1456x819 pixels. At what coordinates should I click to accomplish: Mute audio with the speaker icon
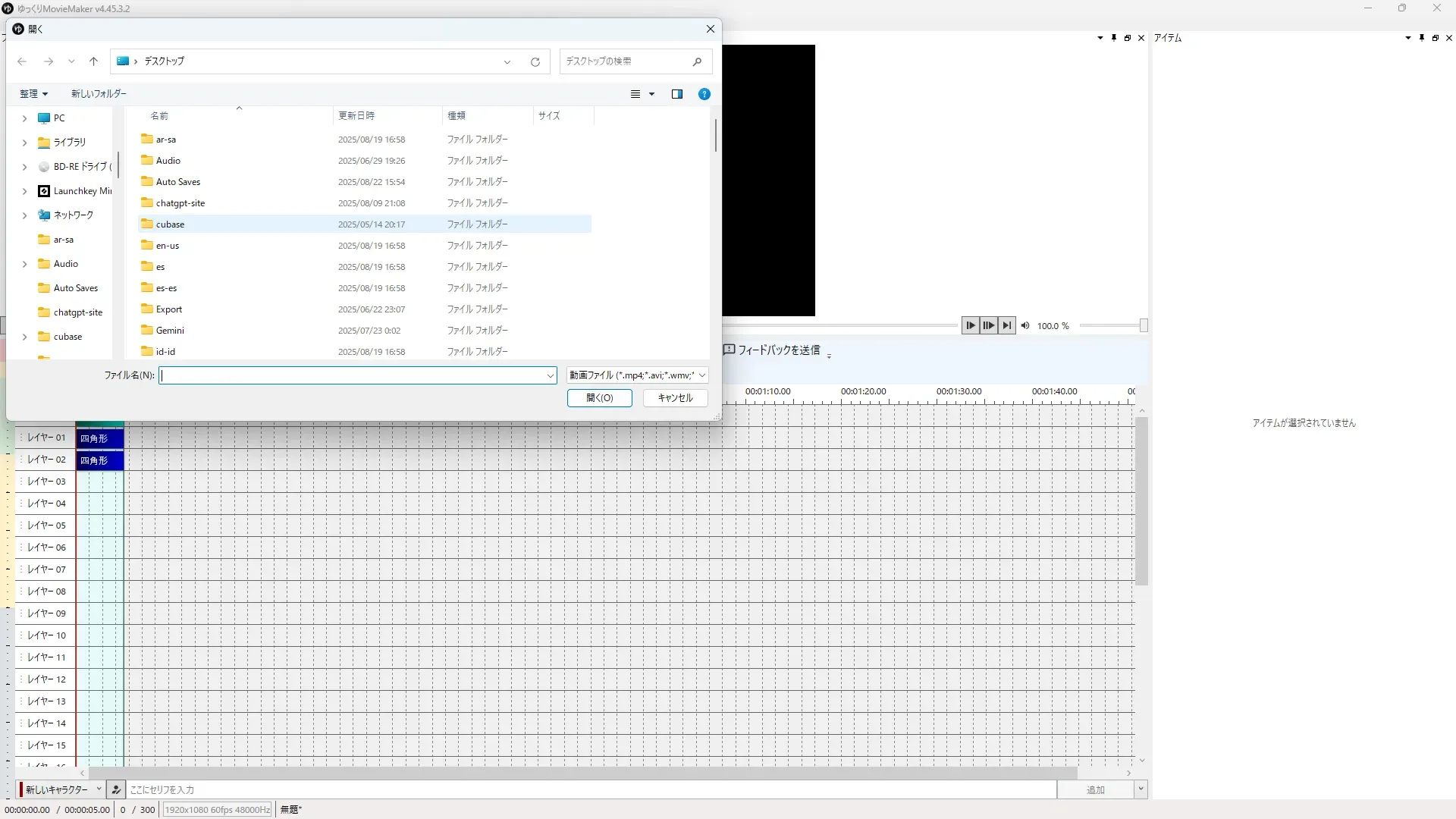pos(1025,325)
